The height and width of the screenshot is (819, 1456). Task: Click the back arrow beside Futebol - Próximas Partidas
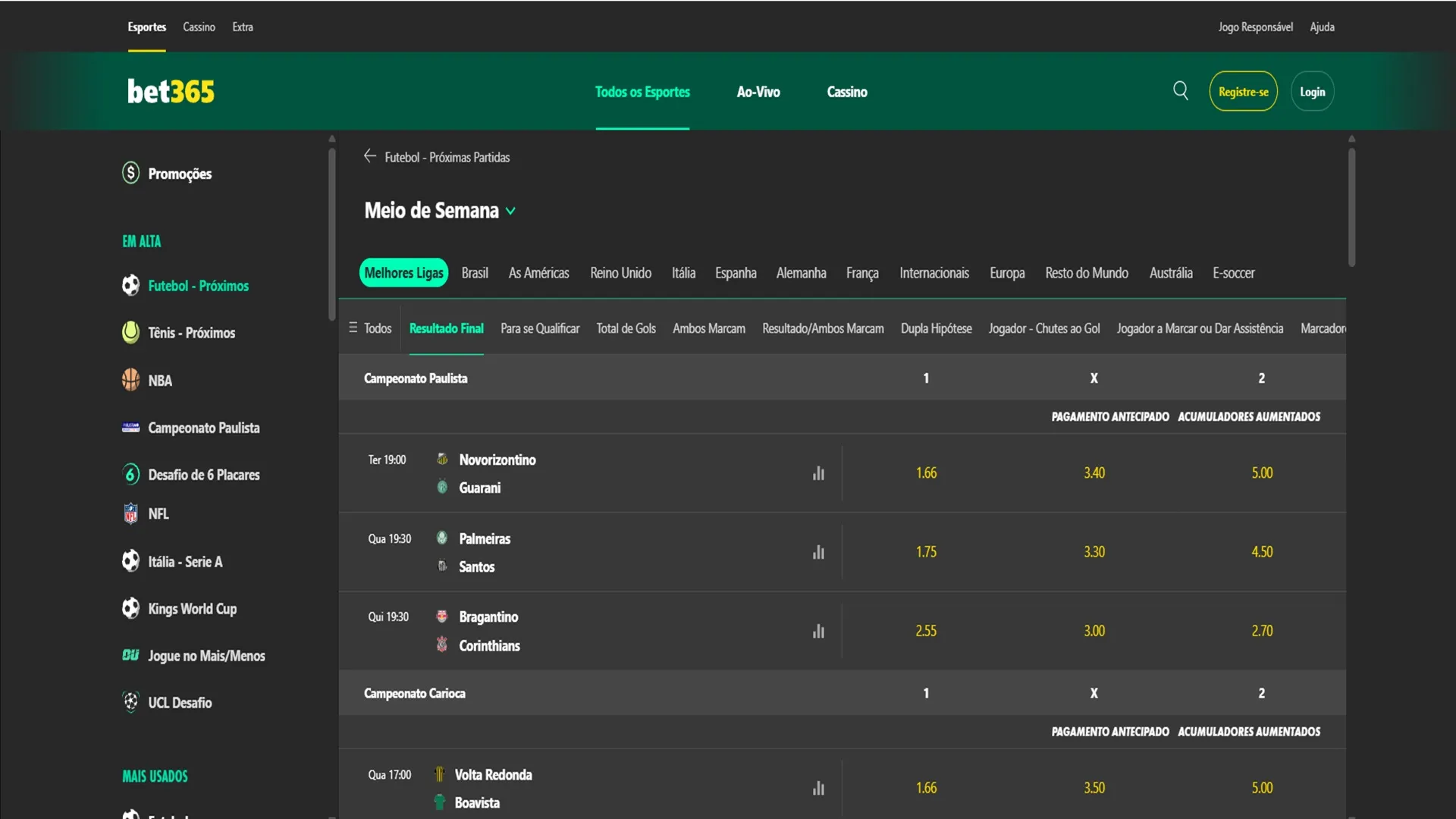click(x=369, y=156)
